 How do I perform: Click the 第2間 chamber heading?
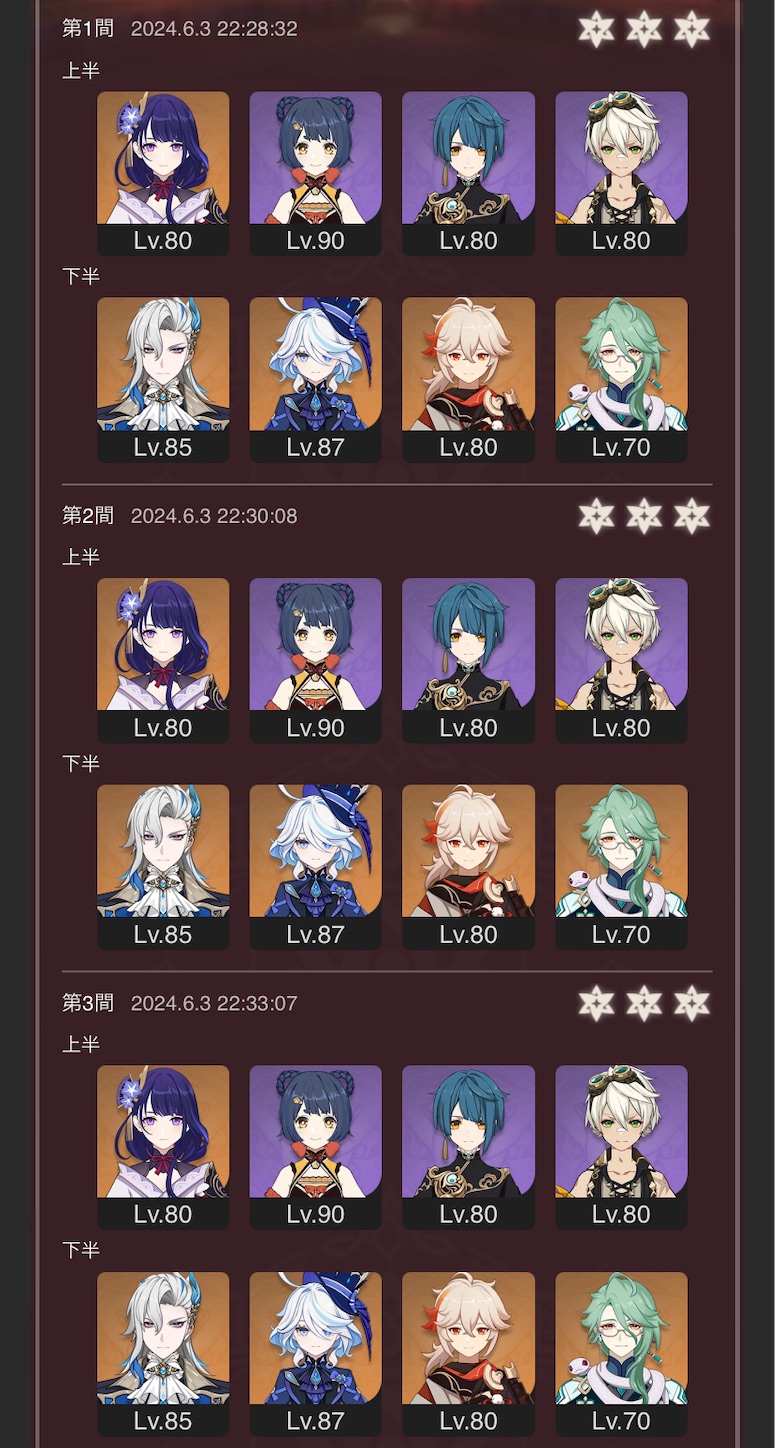pos(88,516)
